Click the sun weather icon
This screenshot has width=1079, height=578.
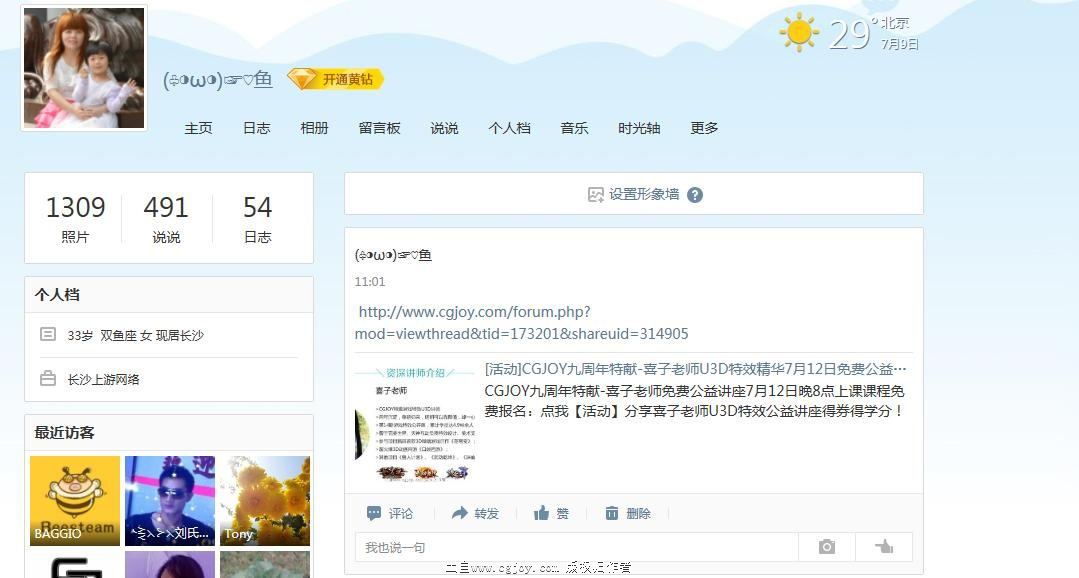coord(799,32)
